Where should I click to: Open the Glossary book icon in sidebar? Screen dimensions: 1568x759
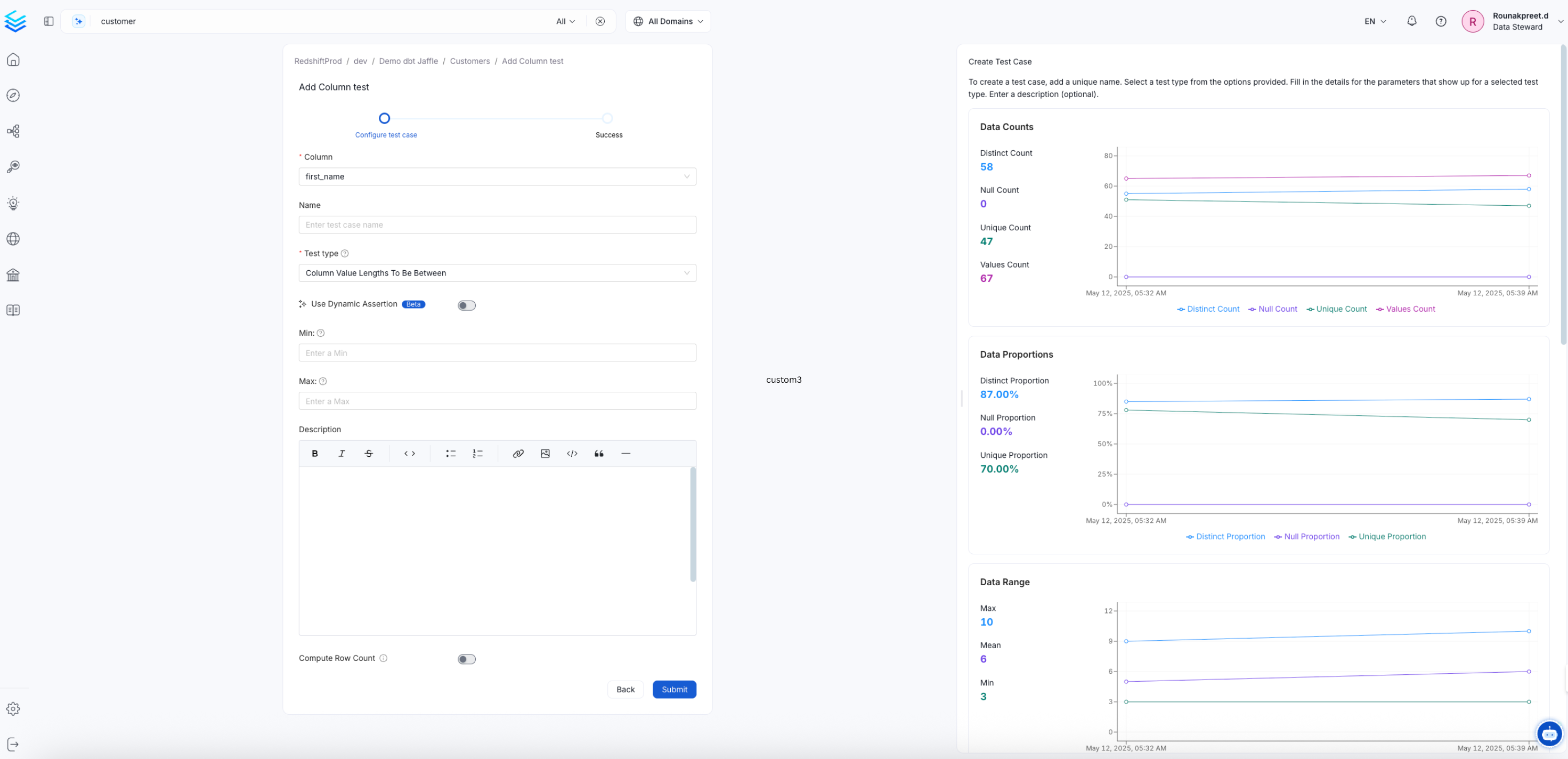point(13,310)
